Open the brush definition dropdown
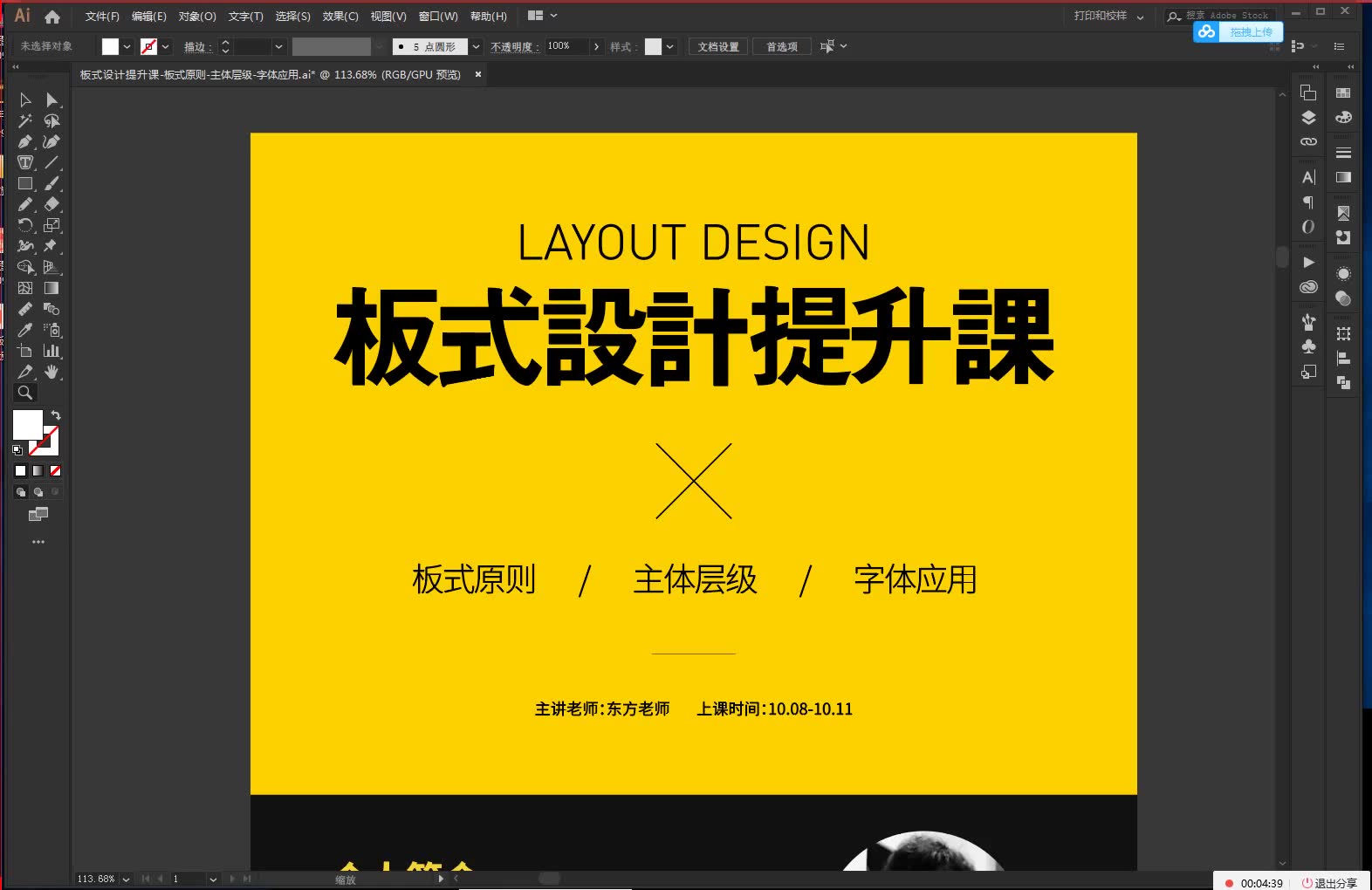The height and width of the screenshot is (890, 1372). 477,47
